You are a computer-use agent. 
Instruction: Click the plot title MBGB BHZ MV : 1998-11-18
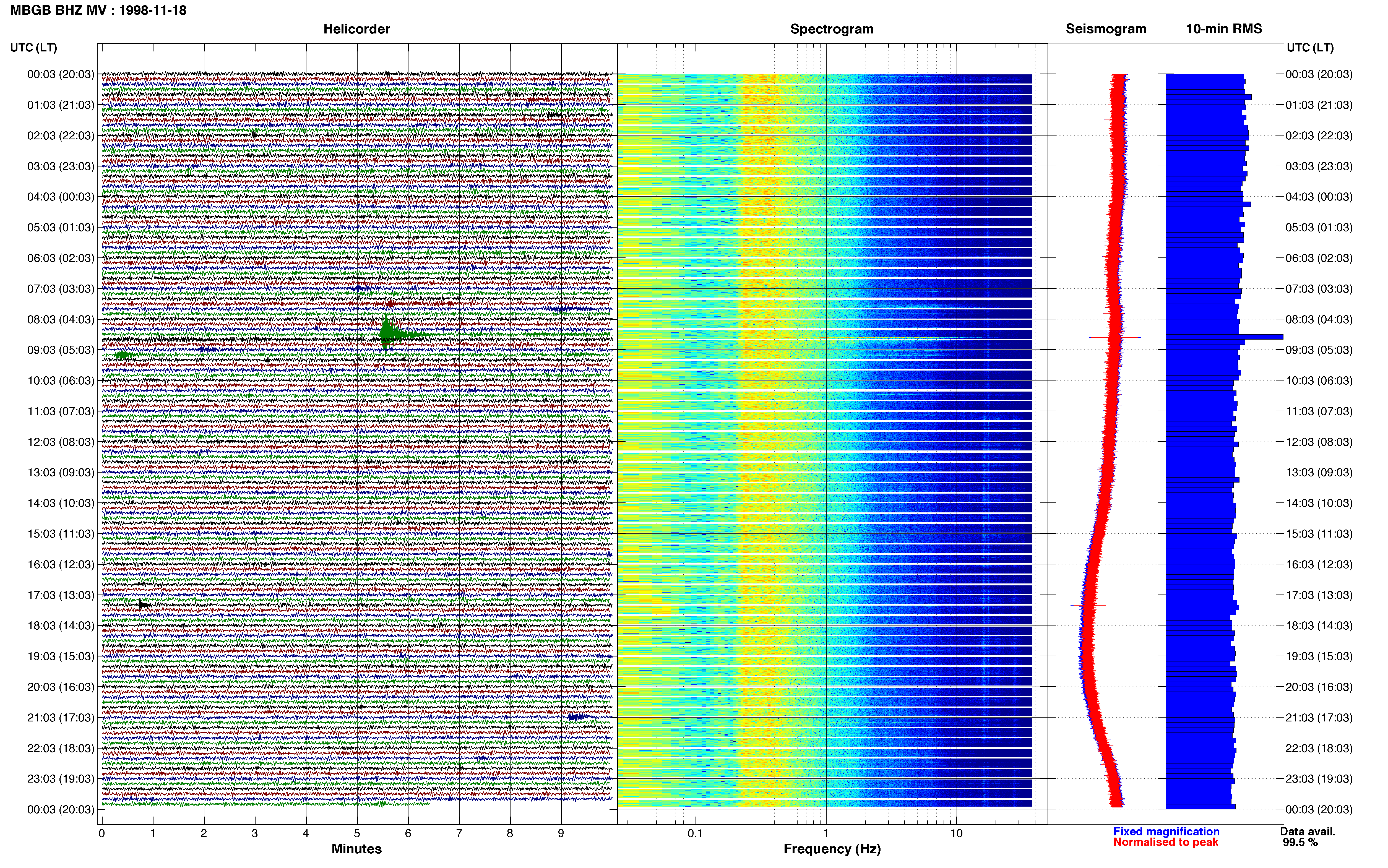point(98,10)
